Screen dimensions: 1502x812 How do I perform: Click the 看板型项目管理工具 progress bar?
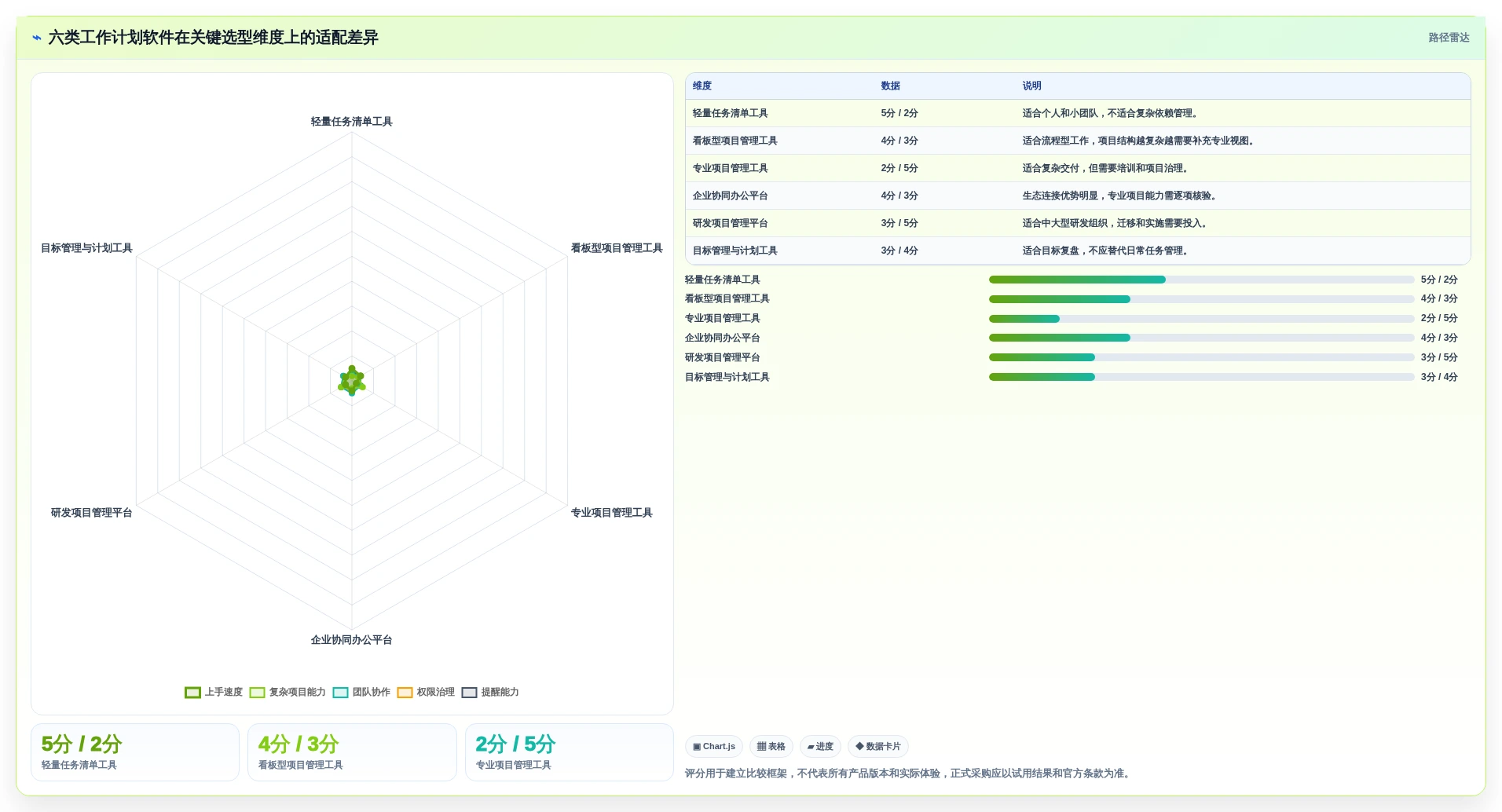click(1201, 299)
